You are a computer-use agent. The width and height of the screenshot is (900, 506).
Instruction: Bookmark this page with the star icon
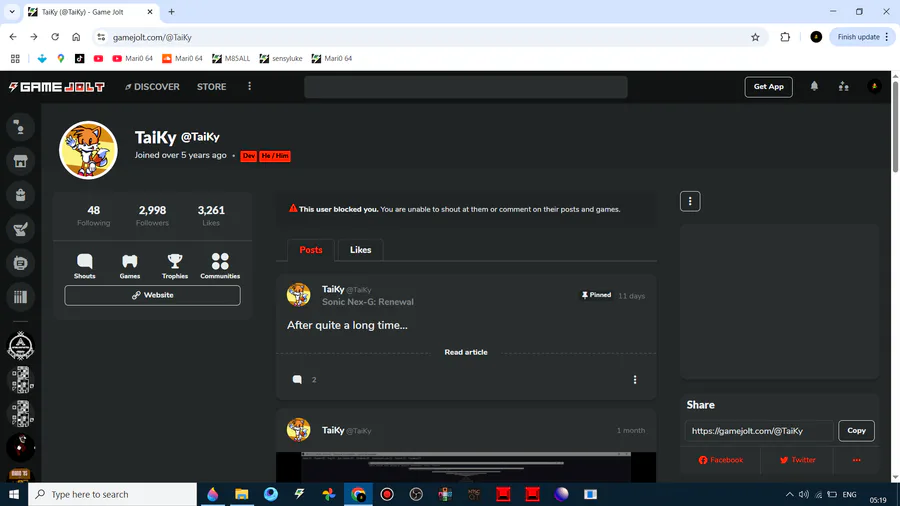pos(755,37)
